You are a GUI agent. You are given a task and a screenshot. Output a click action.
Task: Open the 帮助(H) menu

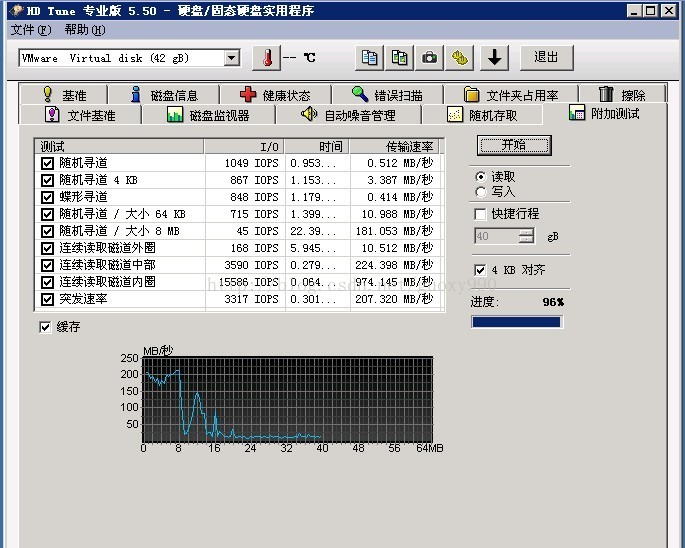85,30
